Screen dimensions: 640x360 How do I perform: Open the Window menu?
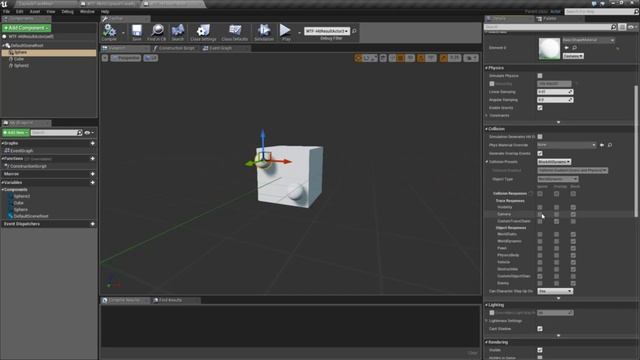click(87, 12)
